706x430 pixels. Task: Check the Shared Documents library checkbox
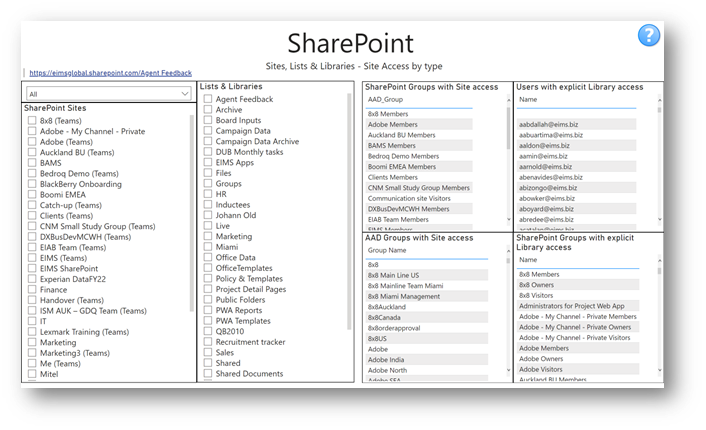coord(208,373)
